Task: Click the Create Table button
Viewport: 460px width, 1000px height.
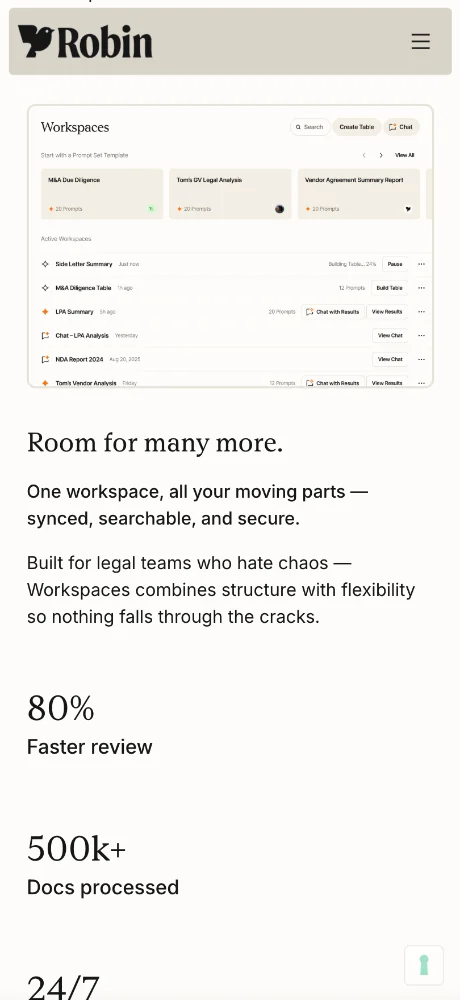Action: 357,127
